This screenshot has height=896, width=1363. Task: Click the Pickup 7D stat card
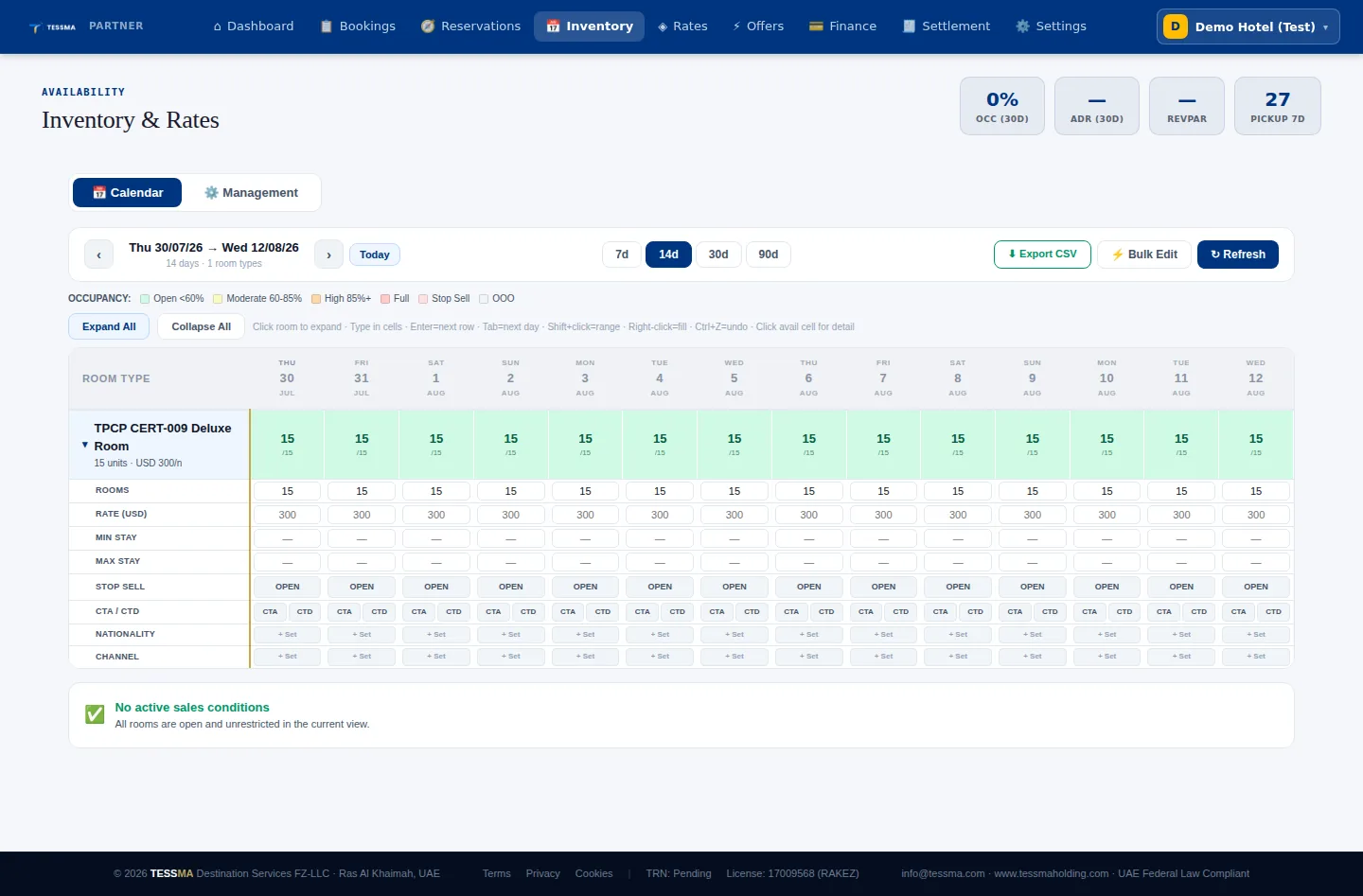[1278, 106]
